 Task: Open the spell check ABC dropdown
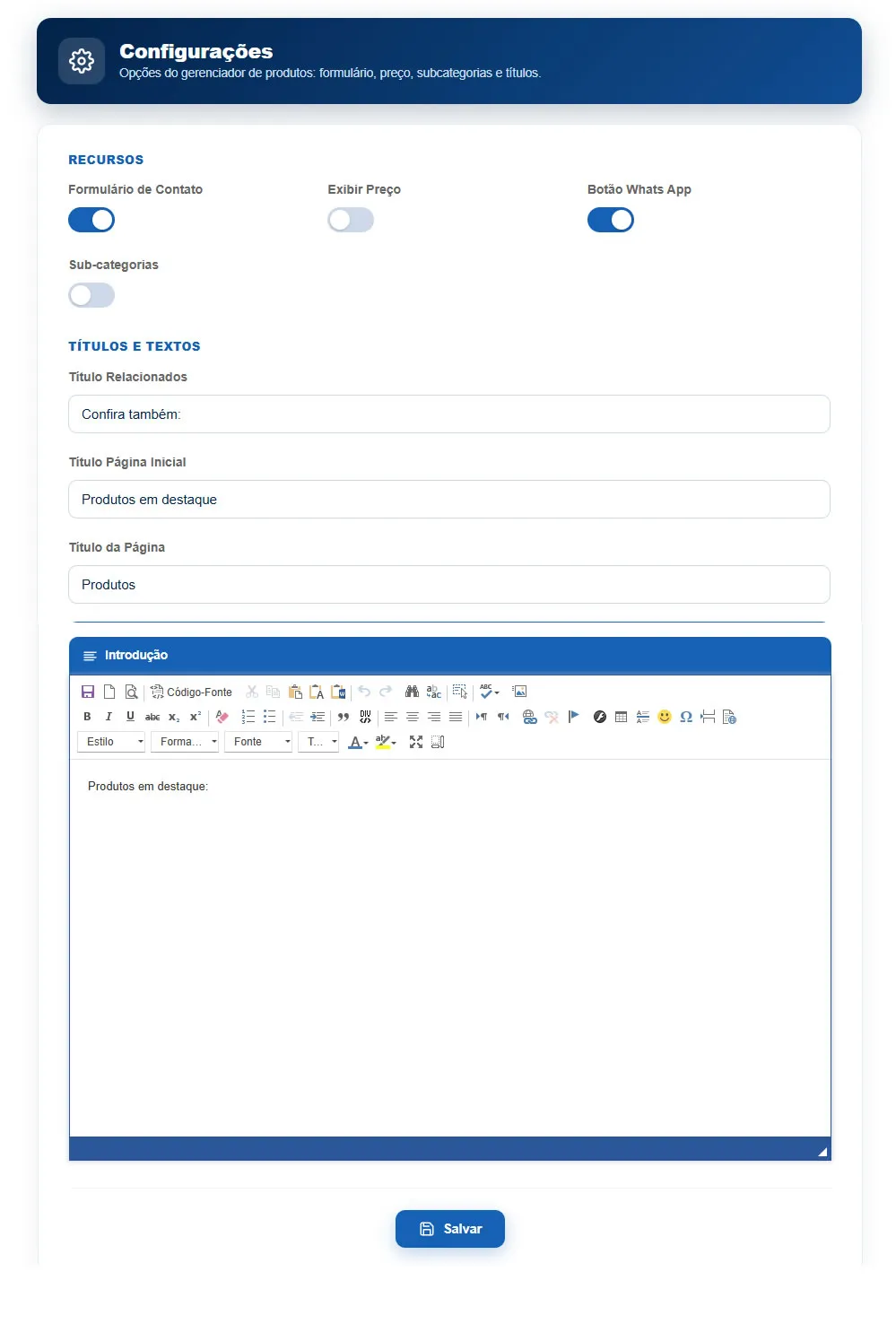(490, 692)
